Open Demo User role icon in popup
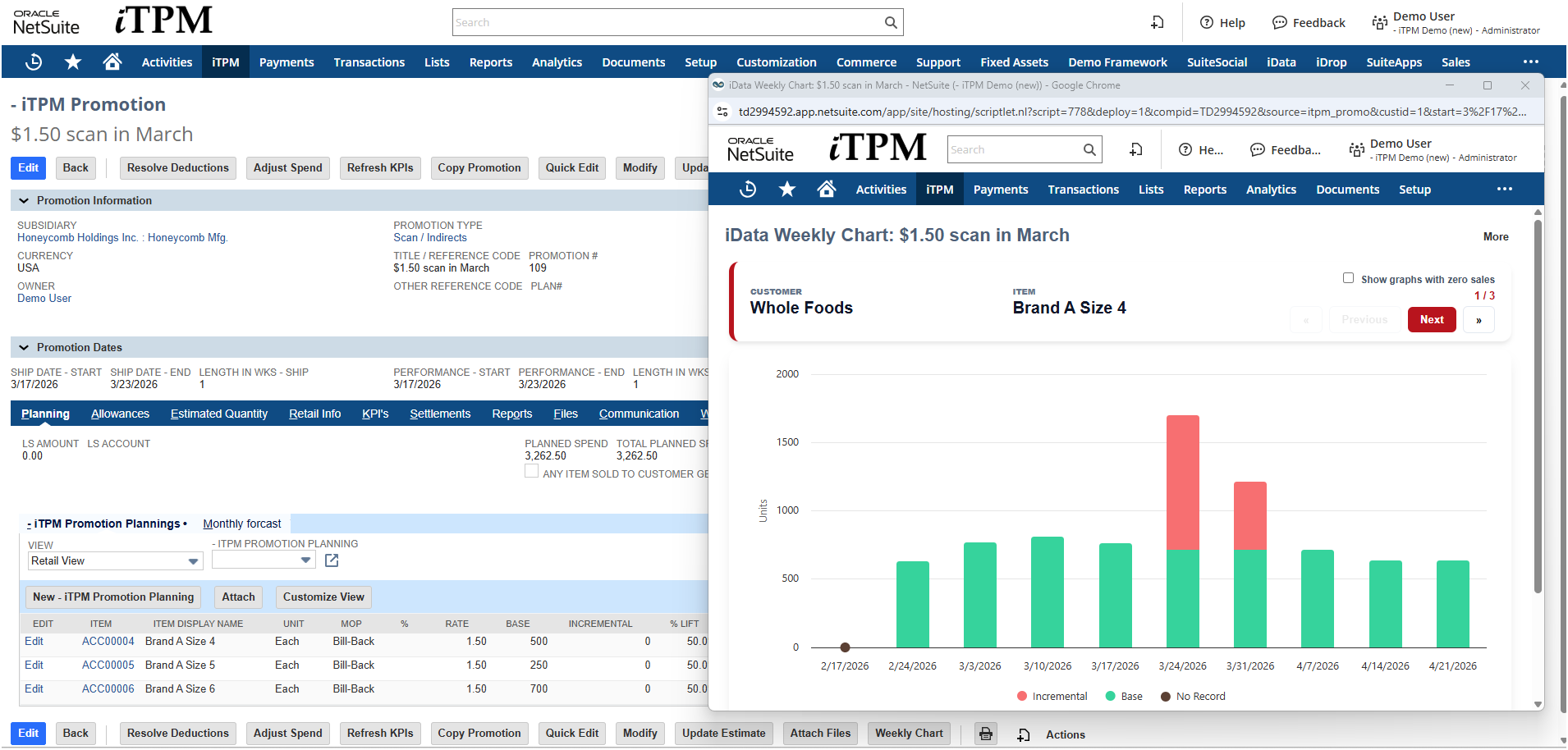 [1356, 149]
